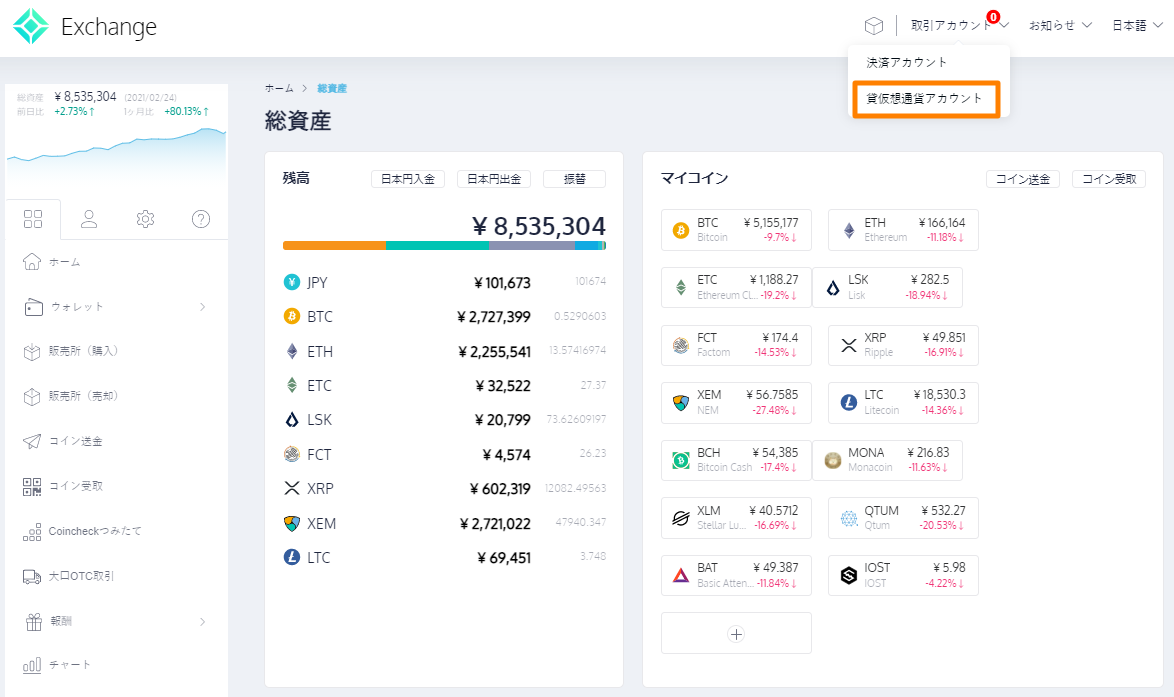Viewport: 1174px width, 697px height.
Task: Open the settings gear tab
Action: click(145, 219)
